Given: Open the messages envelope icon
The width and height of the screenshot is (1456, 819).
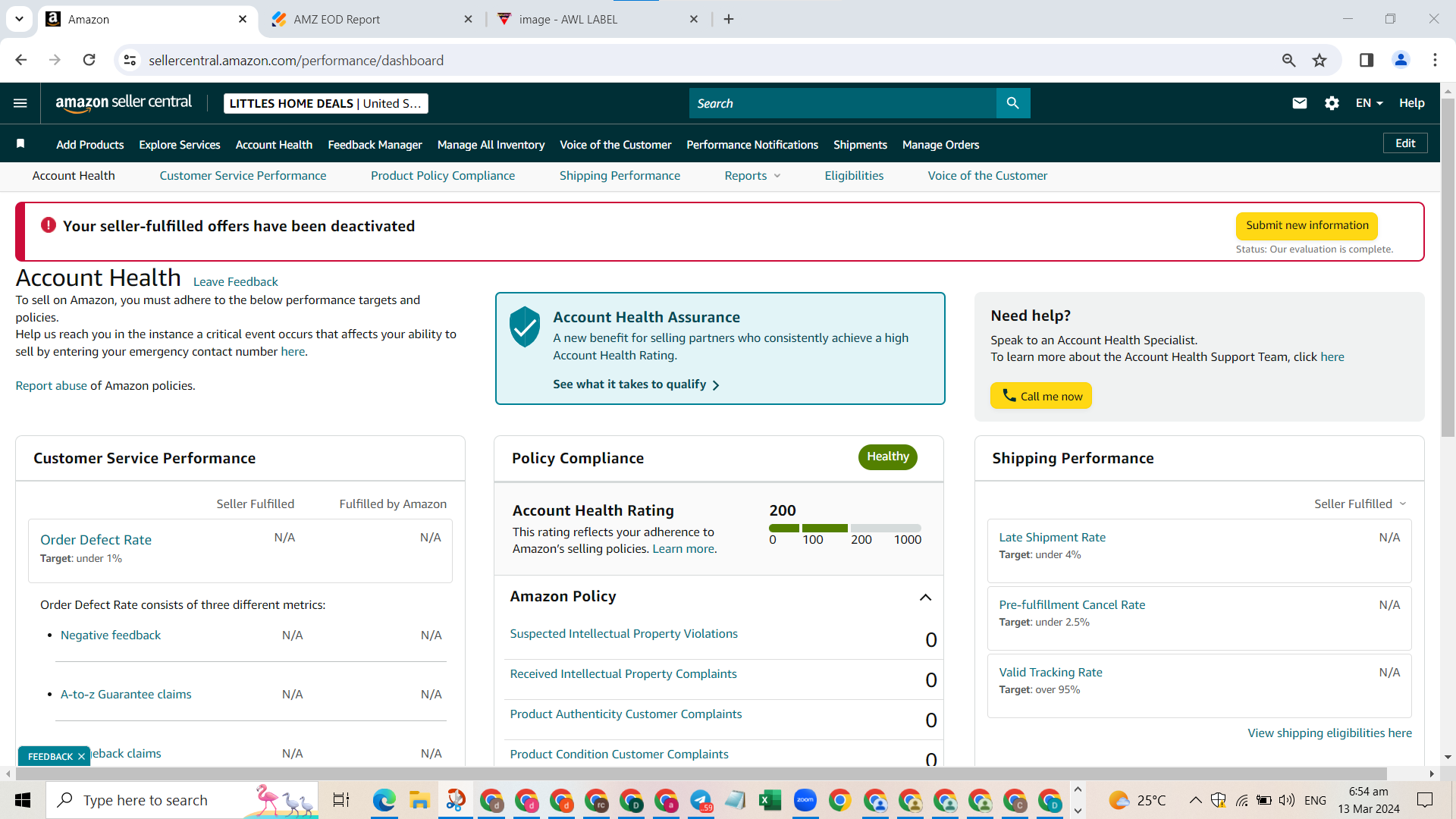Looking at the screenshot, I should (x=1299, y=103).
